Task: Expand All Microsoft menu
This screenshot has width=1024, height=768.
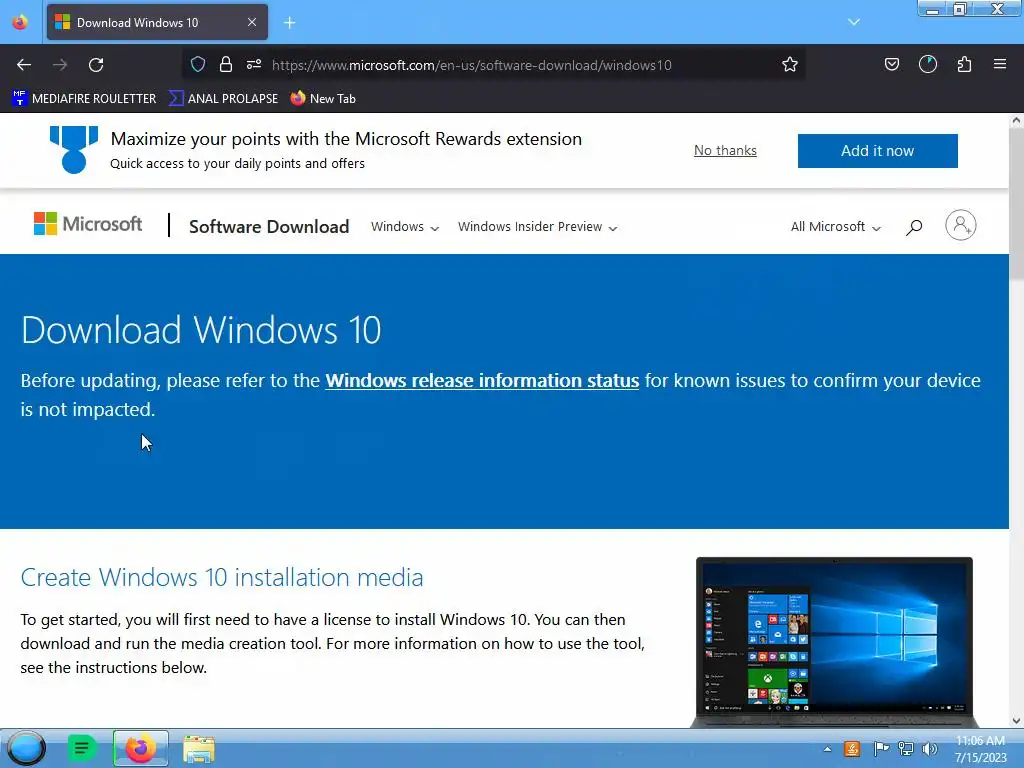Action: coord(835,227)
